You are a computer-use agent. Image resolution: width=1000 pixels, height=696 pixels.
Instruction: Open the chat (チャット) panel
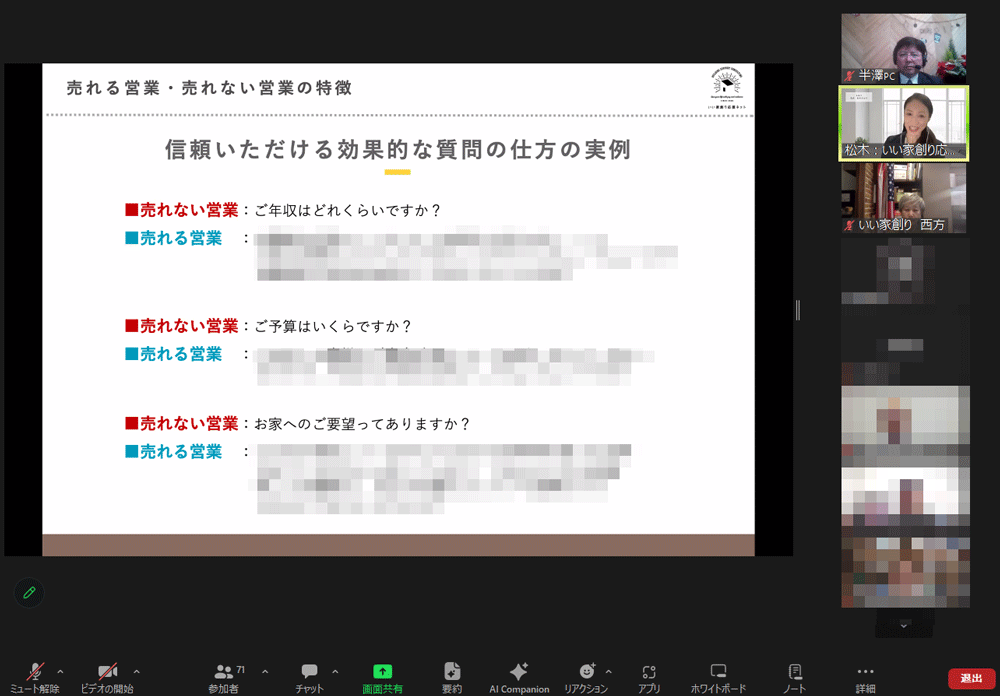(309, 675)
